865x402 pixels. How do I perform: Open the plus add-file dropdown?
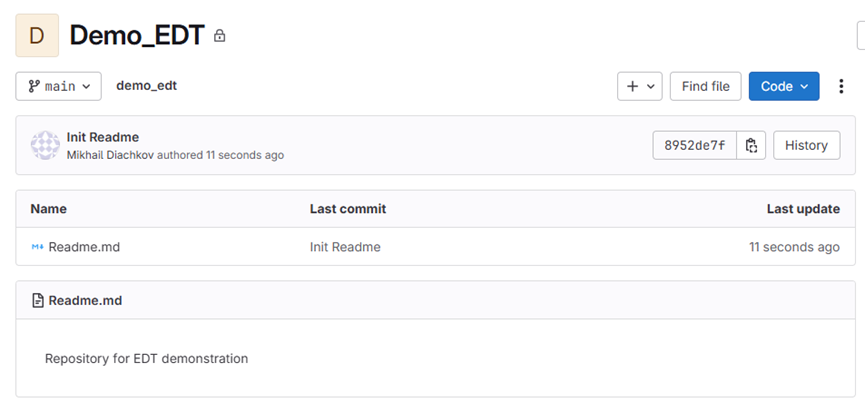click(640, 87)
